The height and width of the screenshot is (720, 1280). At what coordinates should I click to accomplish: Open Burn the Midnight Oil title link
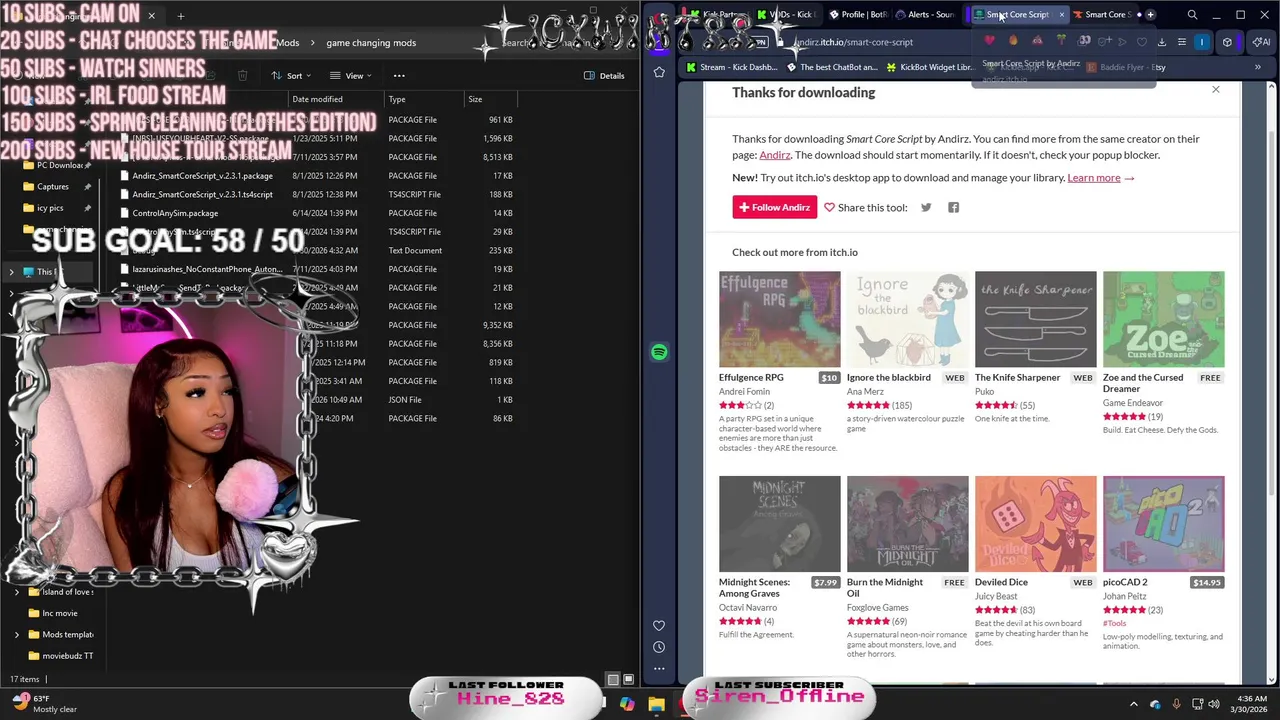pyautogui.click(x=885, y=588)
